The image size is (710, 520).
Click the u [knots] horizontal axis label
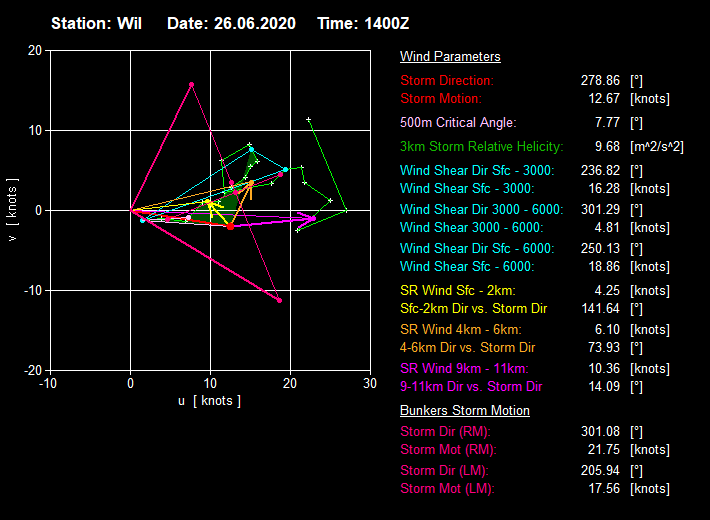pos(209,401)
